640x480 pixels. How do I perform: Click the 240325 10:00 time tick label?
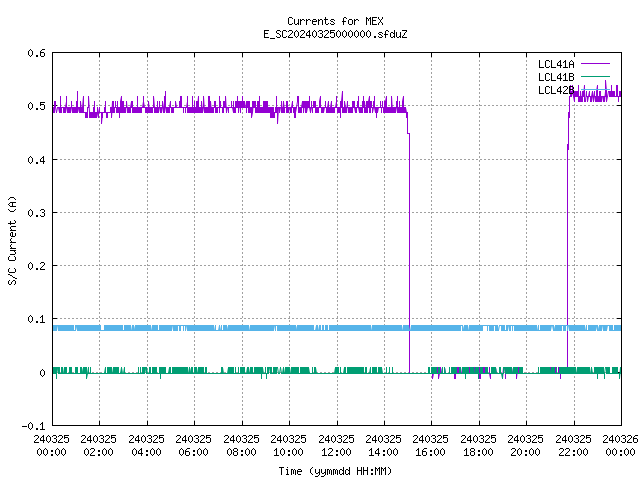coord(289,446)
